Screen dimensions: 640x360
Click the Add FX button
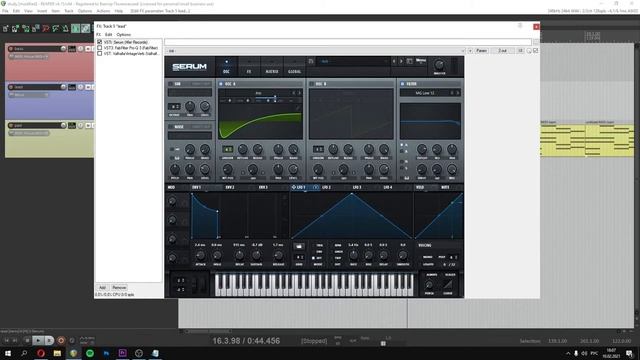point(102,288)
